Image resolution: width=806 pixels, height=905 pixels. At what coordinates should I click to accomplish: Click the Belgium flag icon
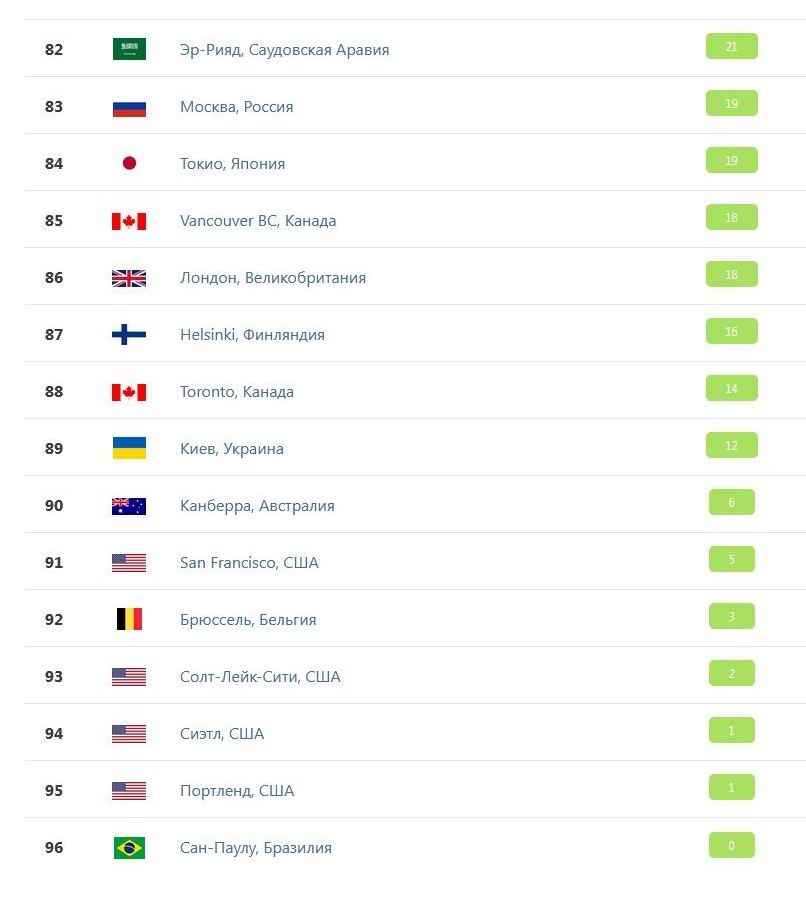[x=129, y=620]
